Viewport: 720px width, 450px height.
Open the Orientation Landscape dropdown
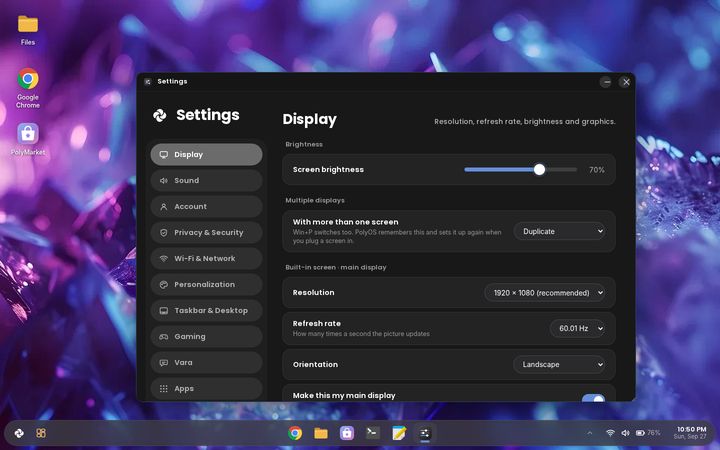pos(559,364)
